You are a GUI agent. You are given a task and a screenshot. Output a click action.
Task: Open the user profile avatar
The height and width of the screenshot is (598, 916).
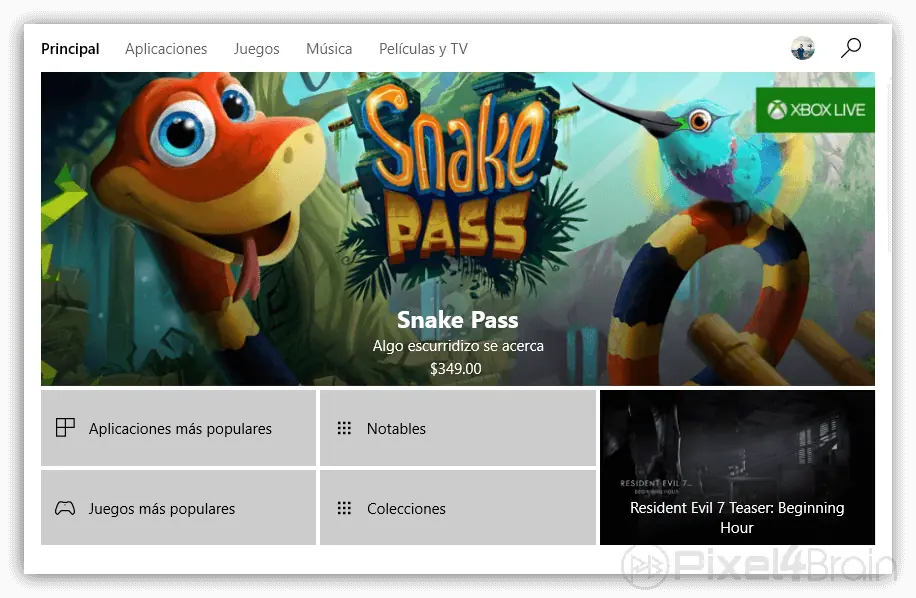coord(803,48)
